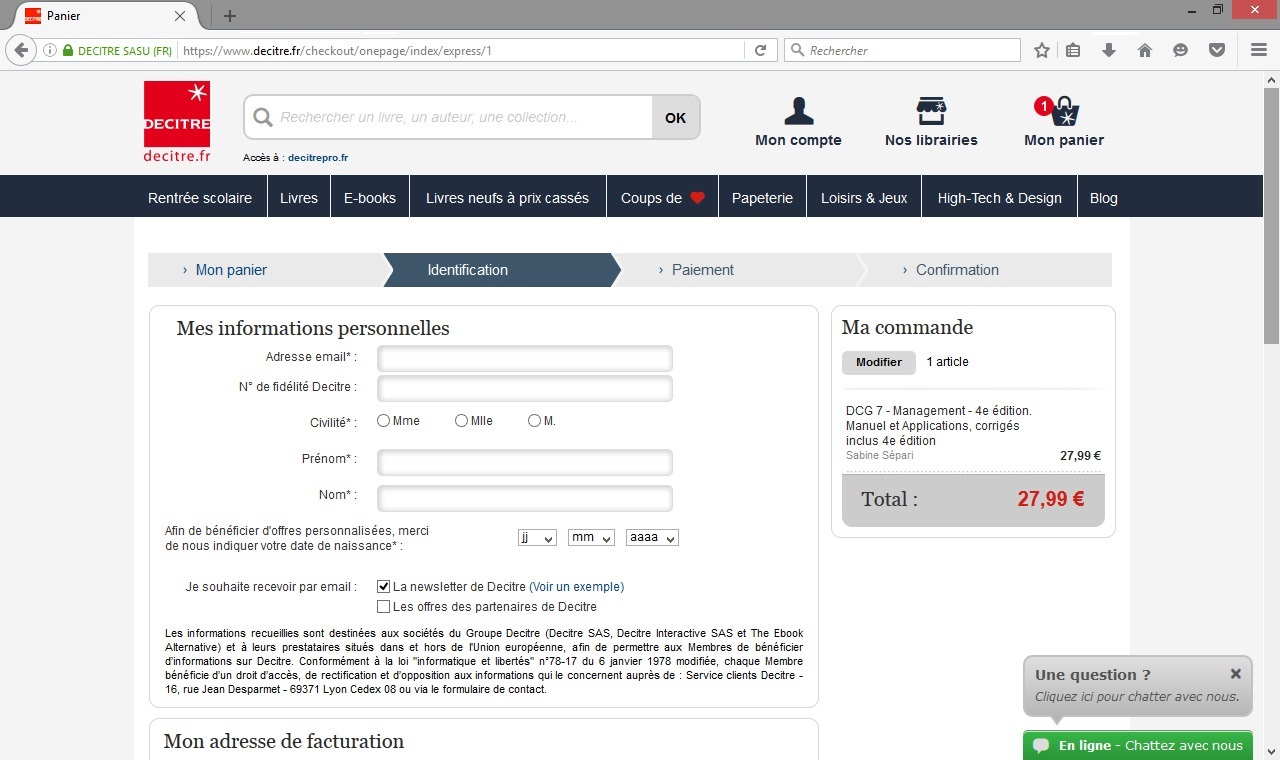1280x760 pixels.
Task: Click the Confirmation step
Action: click(x=957, y=270)
